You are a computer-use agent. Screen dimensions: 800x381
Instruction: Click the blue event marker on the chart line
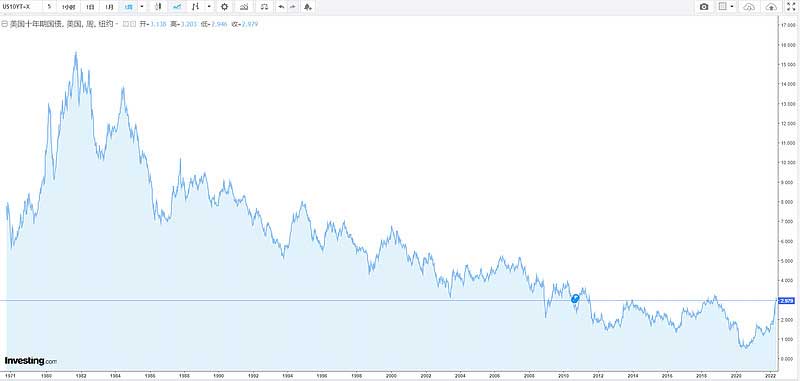click(575, 298)
